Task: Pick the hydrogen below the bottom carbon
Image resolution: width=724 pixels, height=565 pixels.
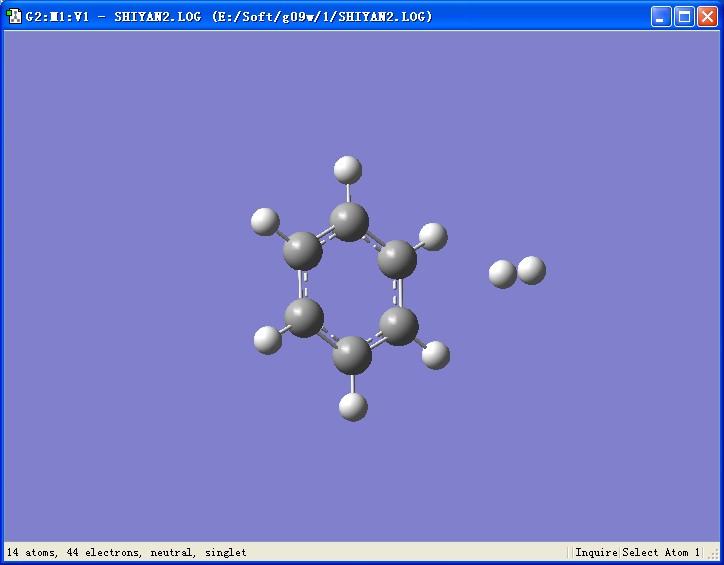Action: [353, 407]
